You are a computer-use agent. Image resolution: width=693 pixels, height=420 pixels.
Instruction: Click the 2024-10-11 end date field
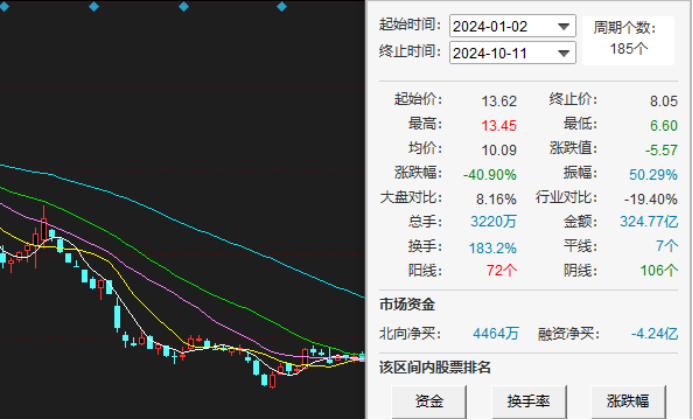point(502,53)
